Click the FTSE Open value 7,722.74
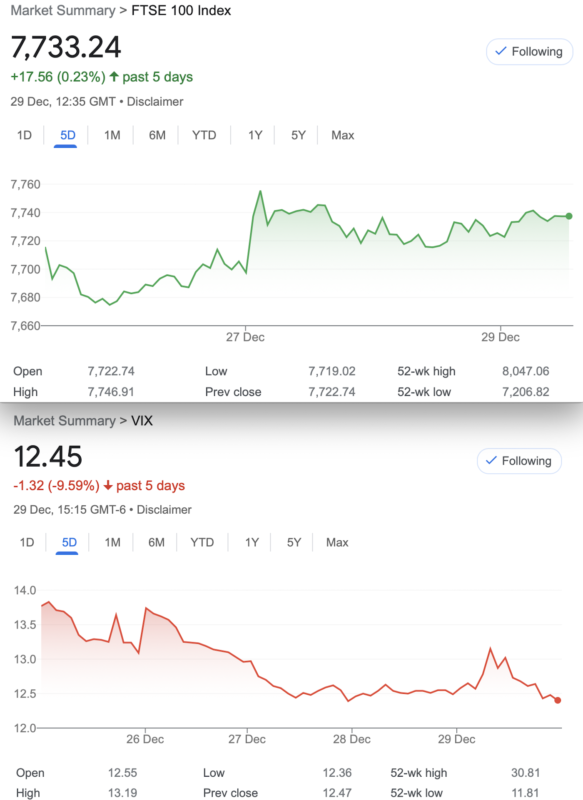The height and width of the screenshot is (800, 583). click(x=111, y=371)
